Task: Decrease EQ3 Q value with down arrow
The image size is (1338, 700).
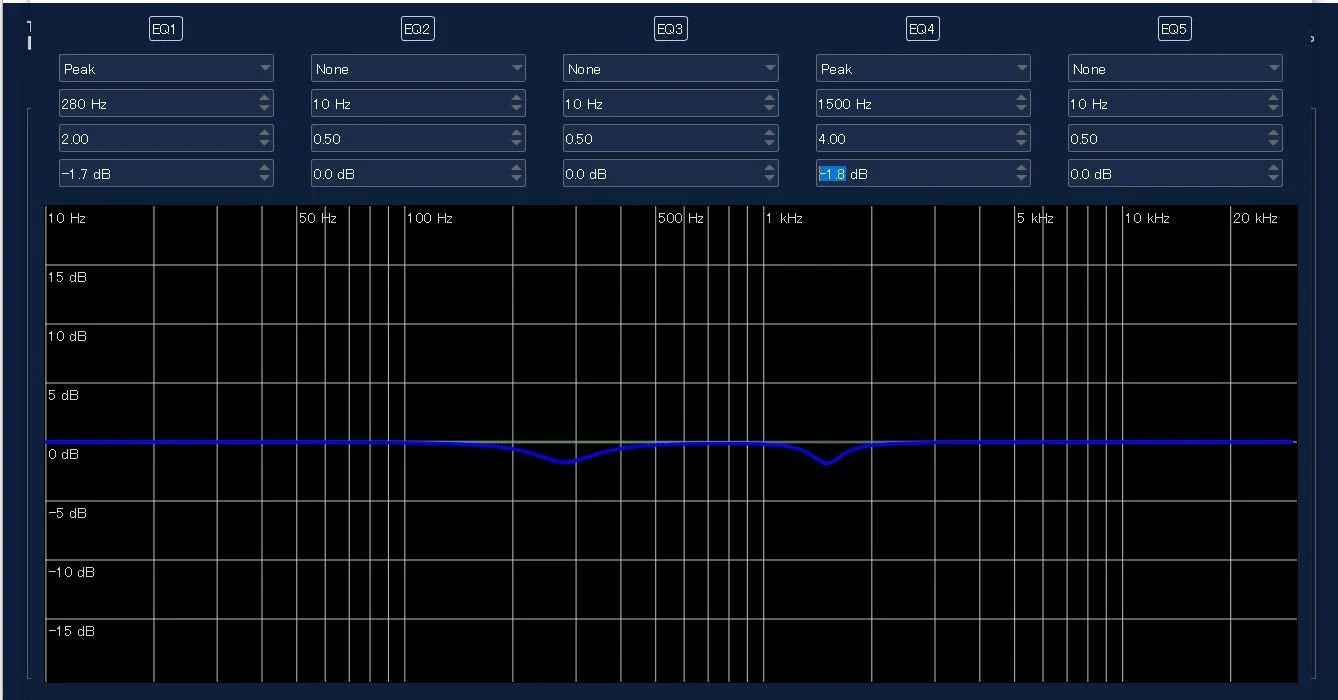Action: [769, 145]
